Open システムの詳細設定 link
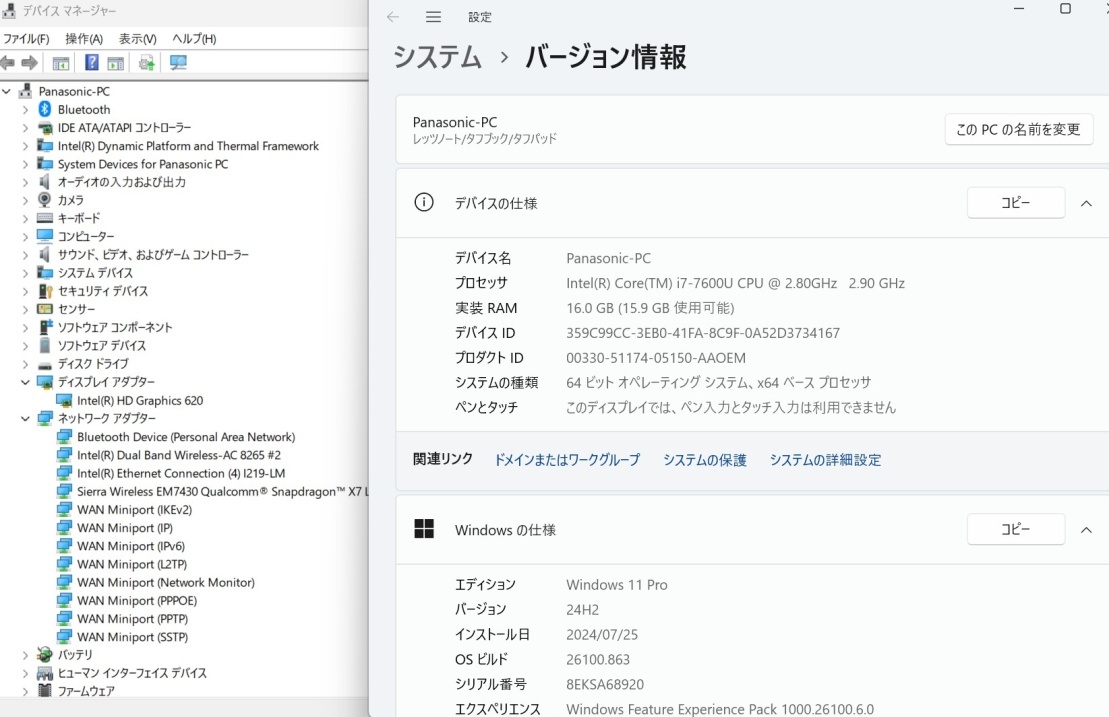Screen dimensions: 1109x717 pyautogui.click(x=825, y=460)
